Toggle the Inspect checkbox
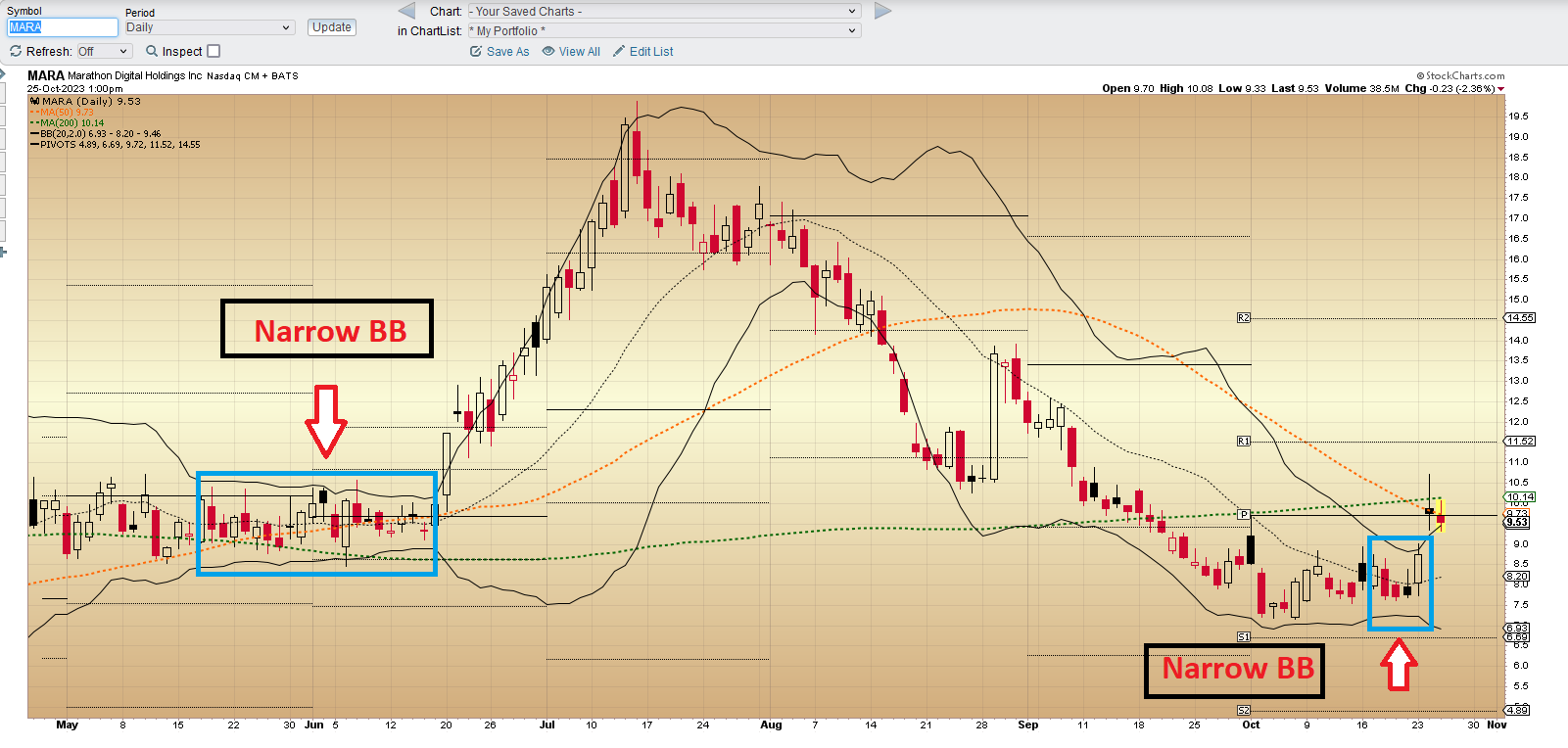The width and height of the screenshot is (1568, 748). point(214,51)
